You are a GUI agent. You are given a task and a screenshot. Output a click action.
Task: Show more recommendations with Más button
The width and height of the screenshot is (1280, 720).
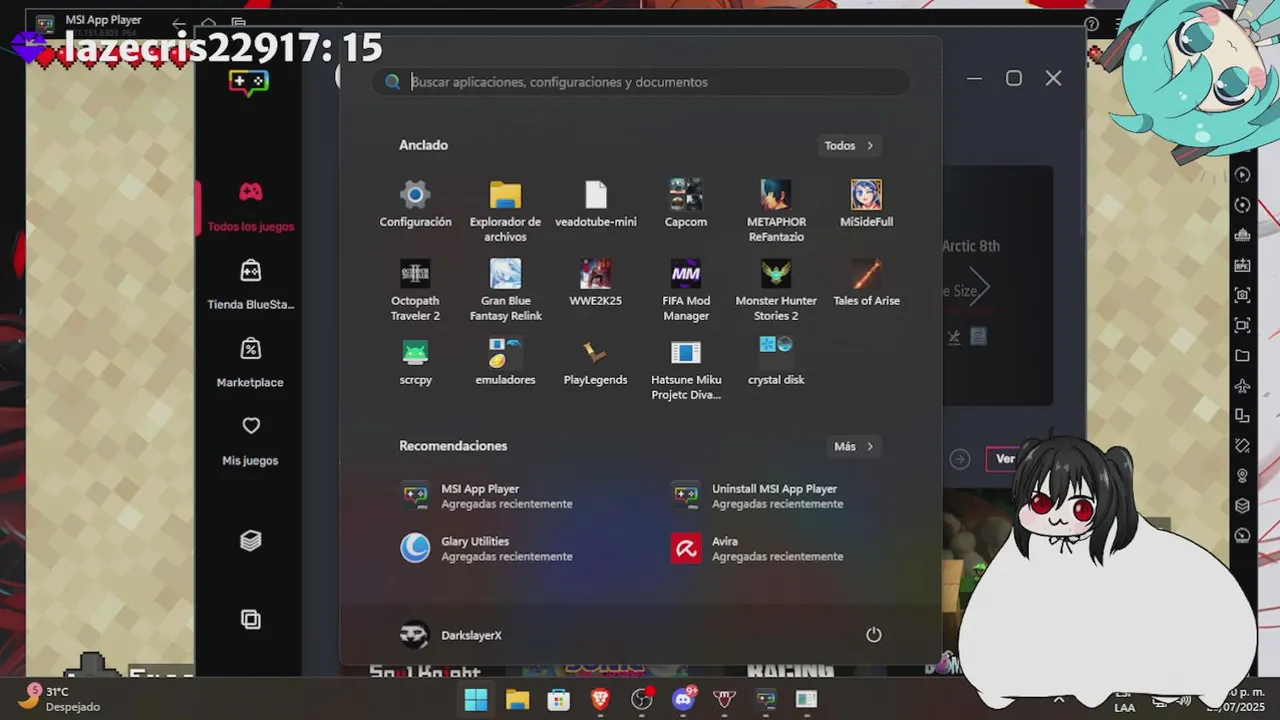[854, 446]
